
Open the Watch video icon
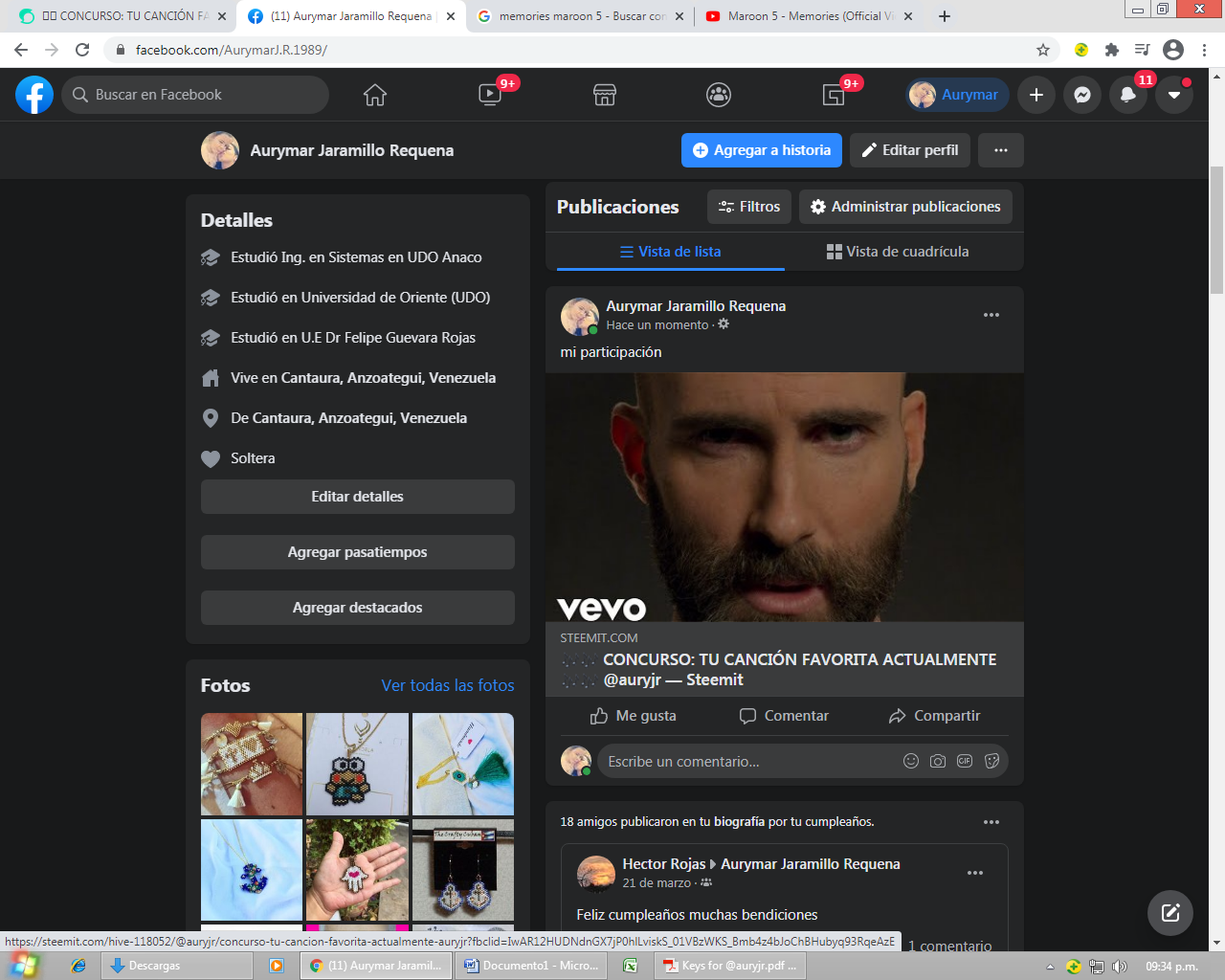tap(490, 95)
